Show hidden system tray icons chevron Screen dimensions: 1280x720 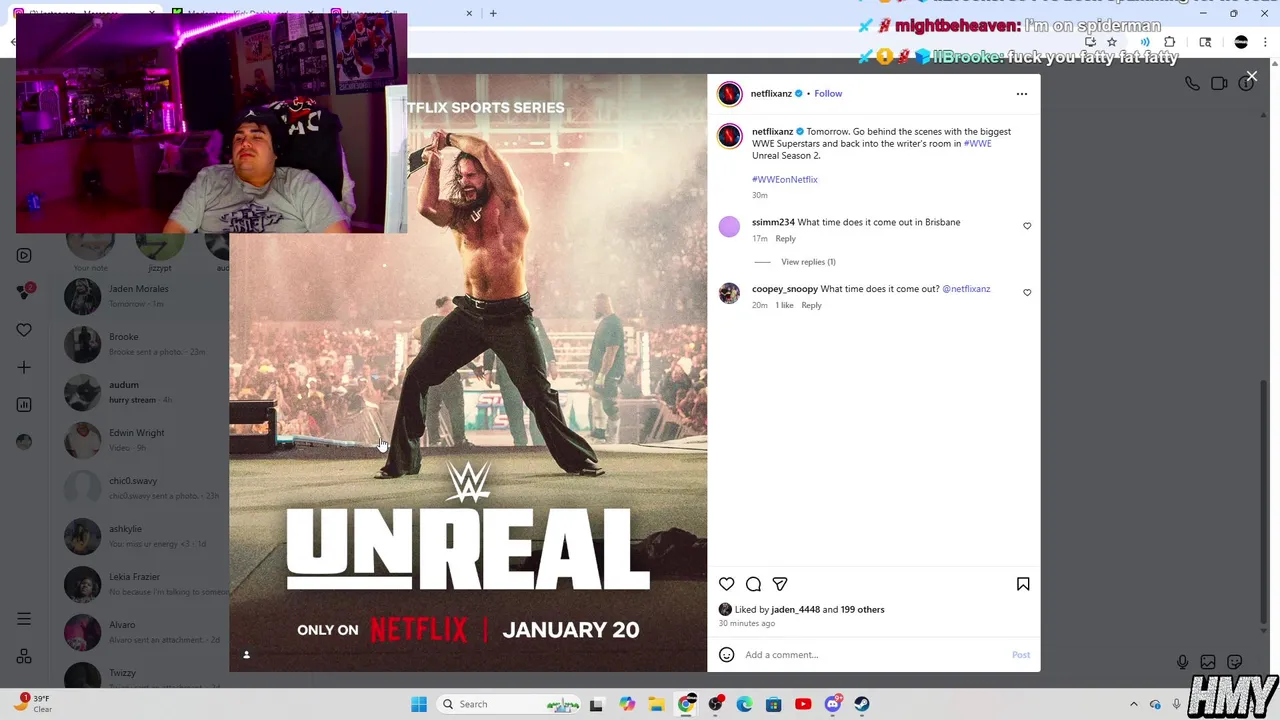(1133, 704)
